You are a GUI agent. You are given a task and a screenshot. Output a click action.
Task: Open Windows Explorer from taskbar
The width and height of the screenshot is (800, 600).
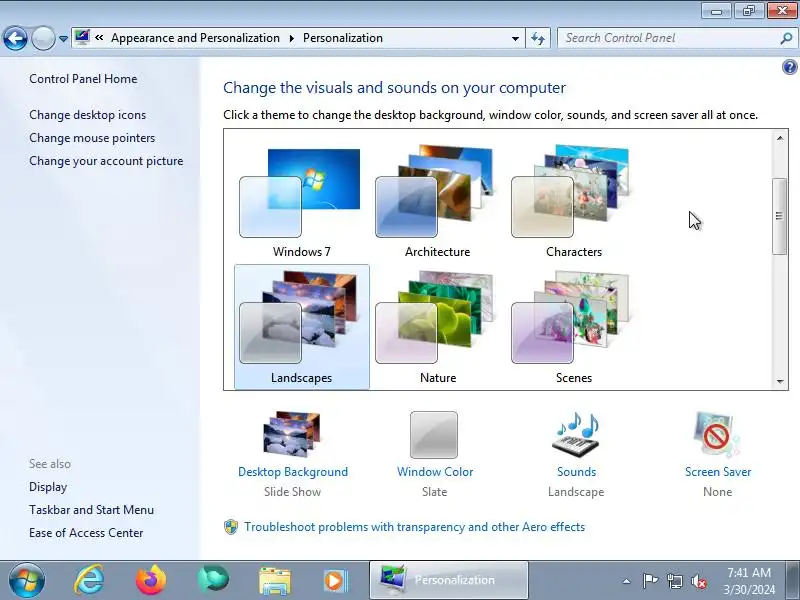(x=275, y=580)
